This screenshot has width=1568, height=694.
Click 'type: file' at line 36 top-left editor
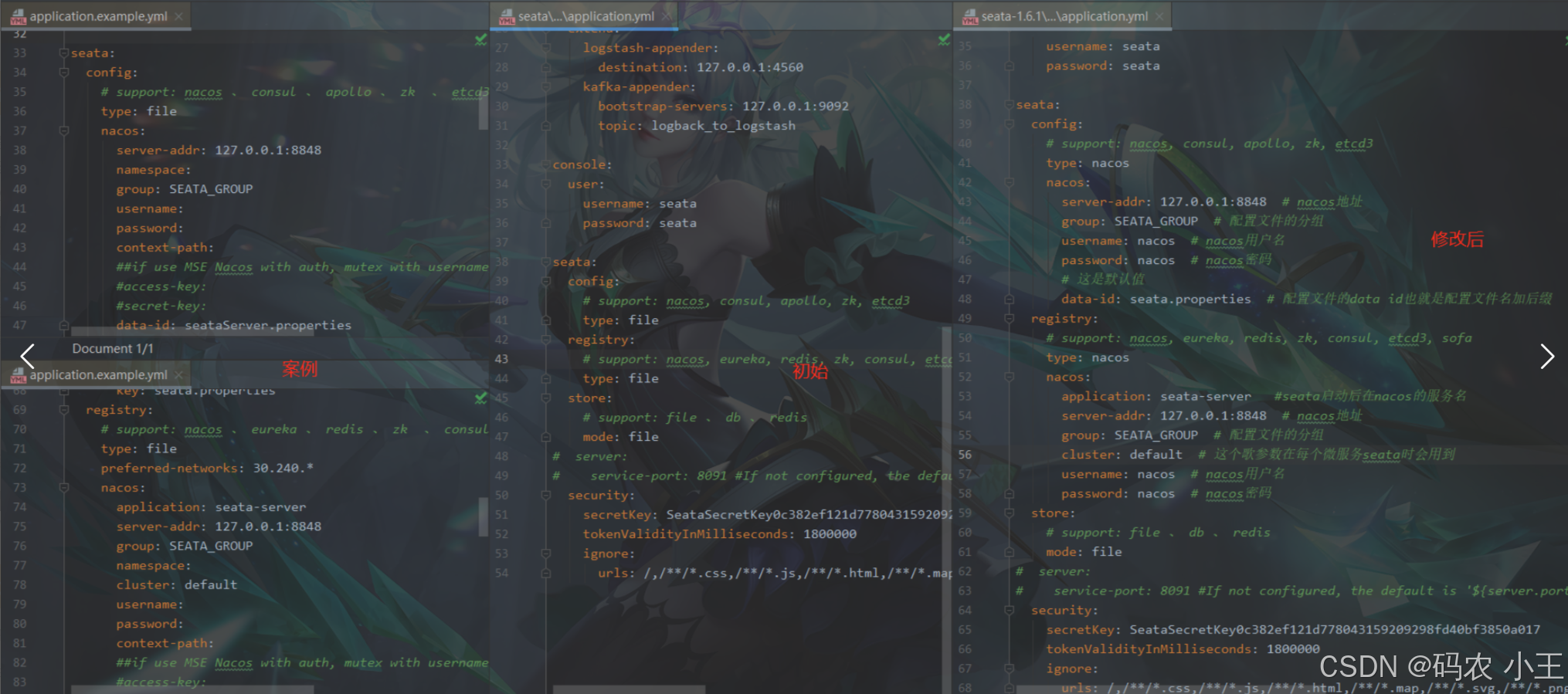139,112
